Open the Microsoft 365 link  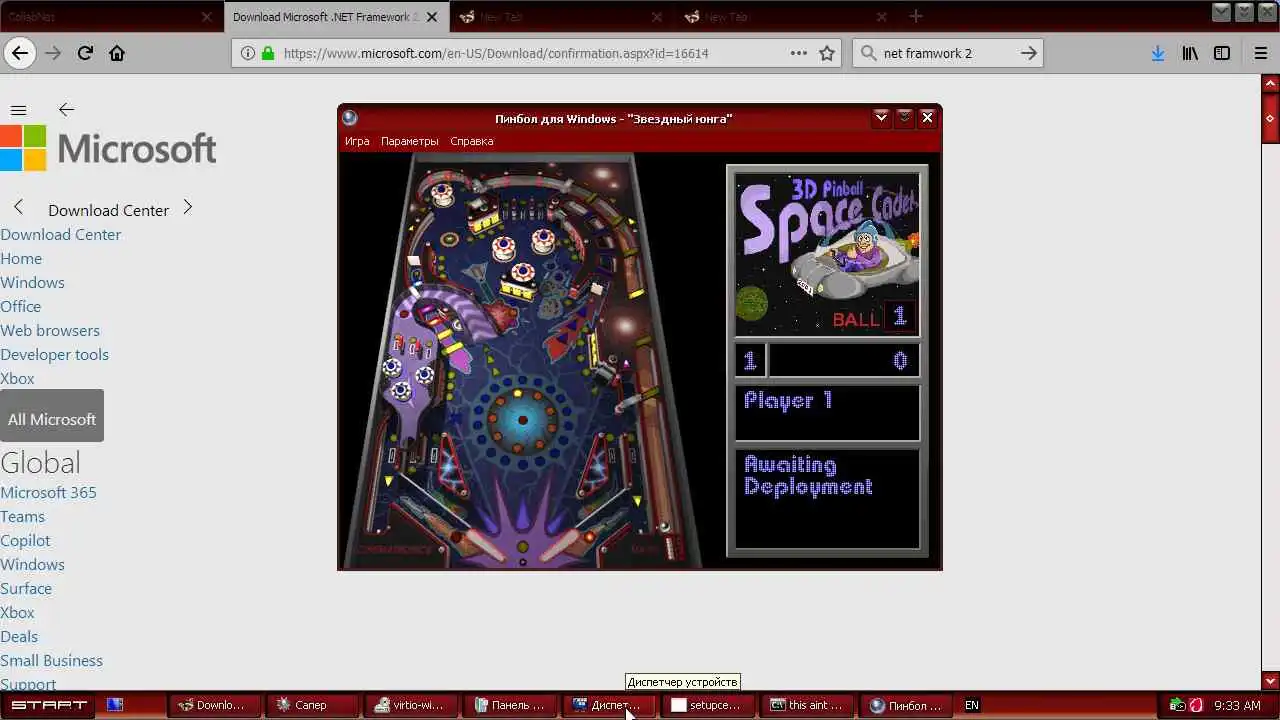pyautogui.click(x=48, y=492)
